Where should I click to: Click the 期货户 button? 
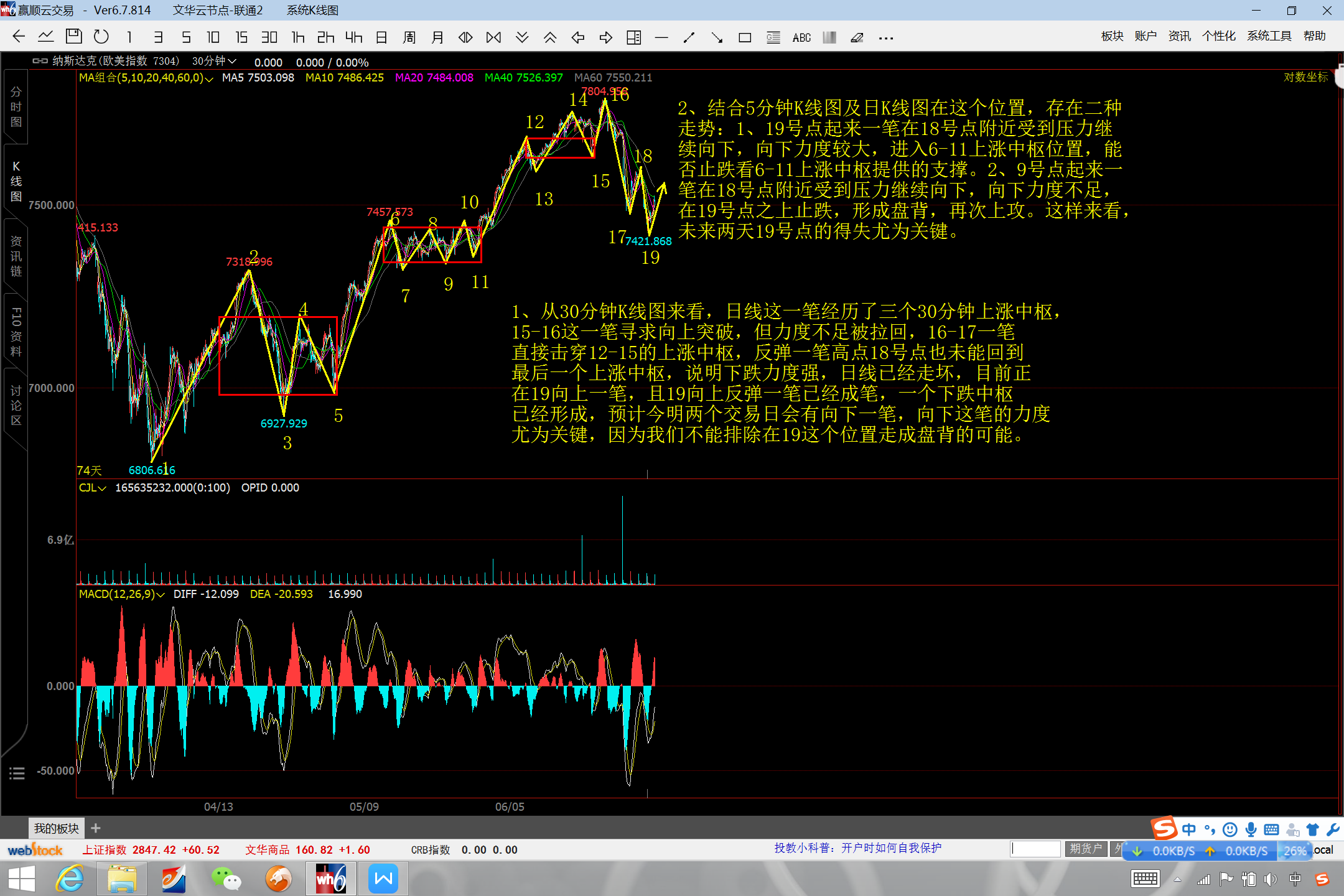pyautogui.click(x=1086, y=849)
